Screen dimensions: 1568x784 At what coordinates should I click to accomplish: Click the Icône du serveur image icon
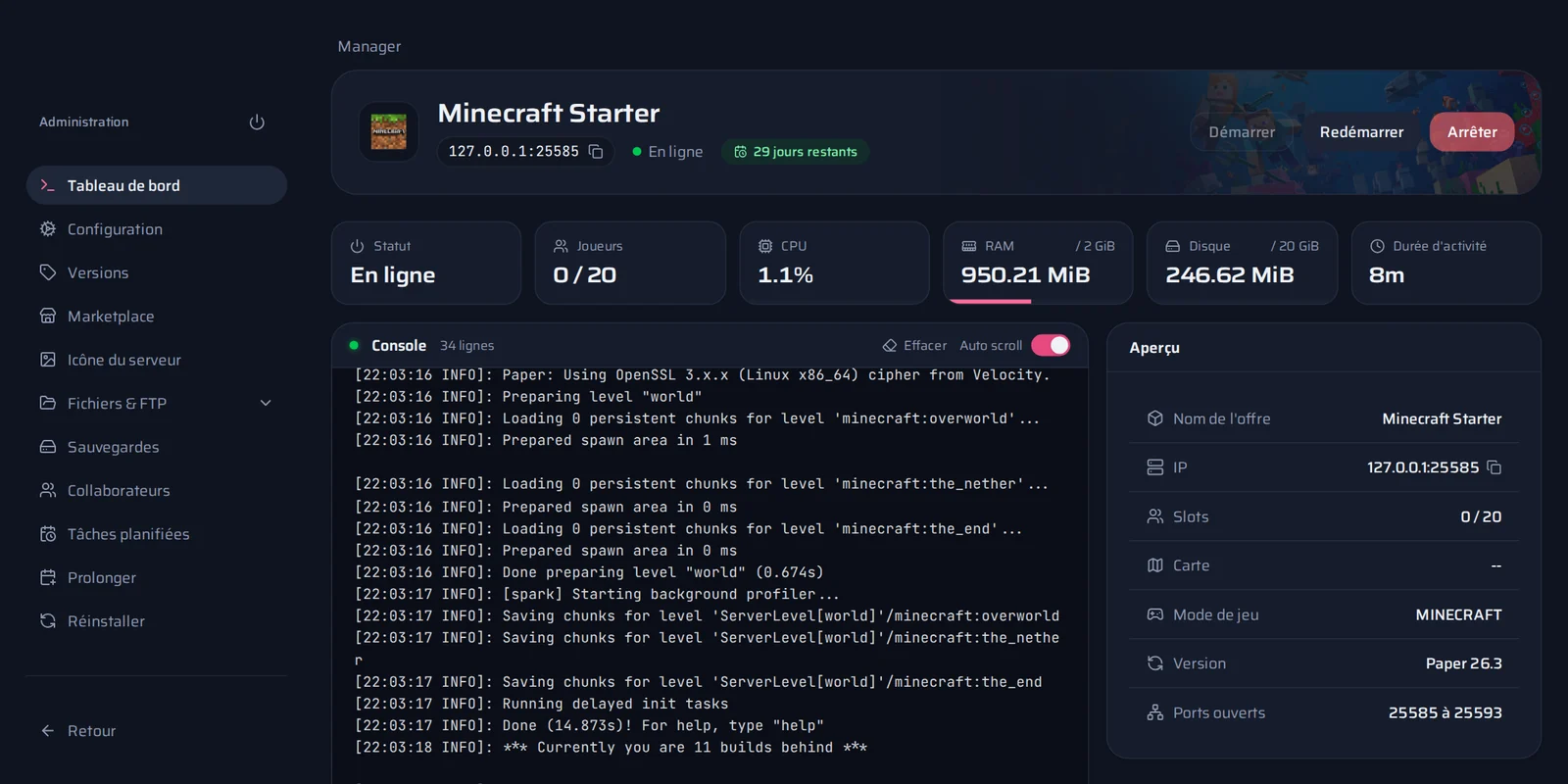[x=47, y=360]
